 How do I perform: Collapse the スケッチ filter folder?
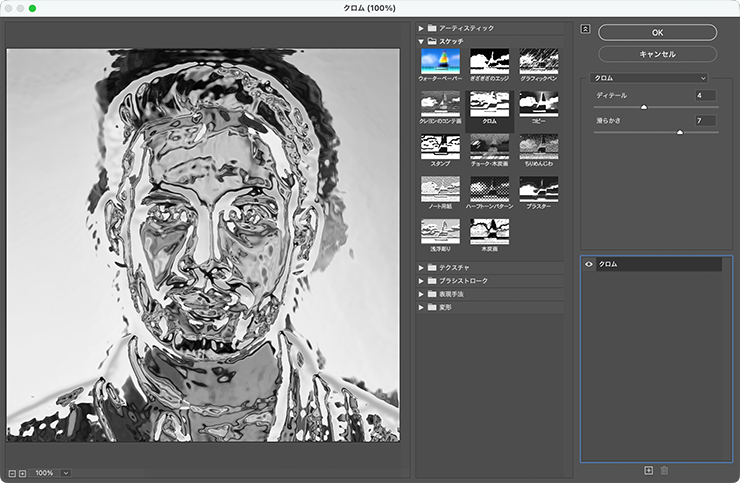(x=421, y=42)
